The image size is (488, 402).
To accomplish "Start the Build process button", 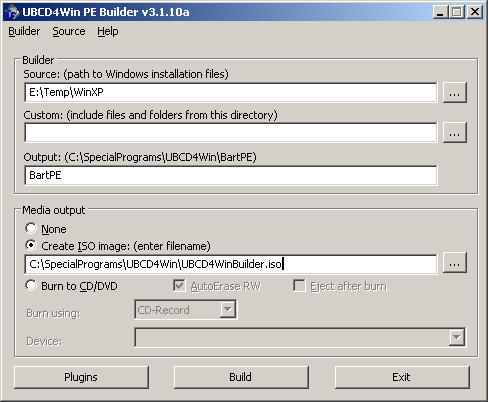I will click(x=241, y=377).
